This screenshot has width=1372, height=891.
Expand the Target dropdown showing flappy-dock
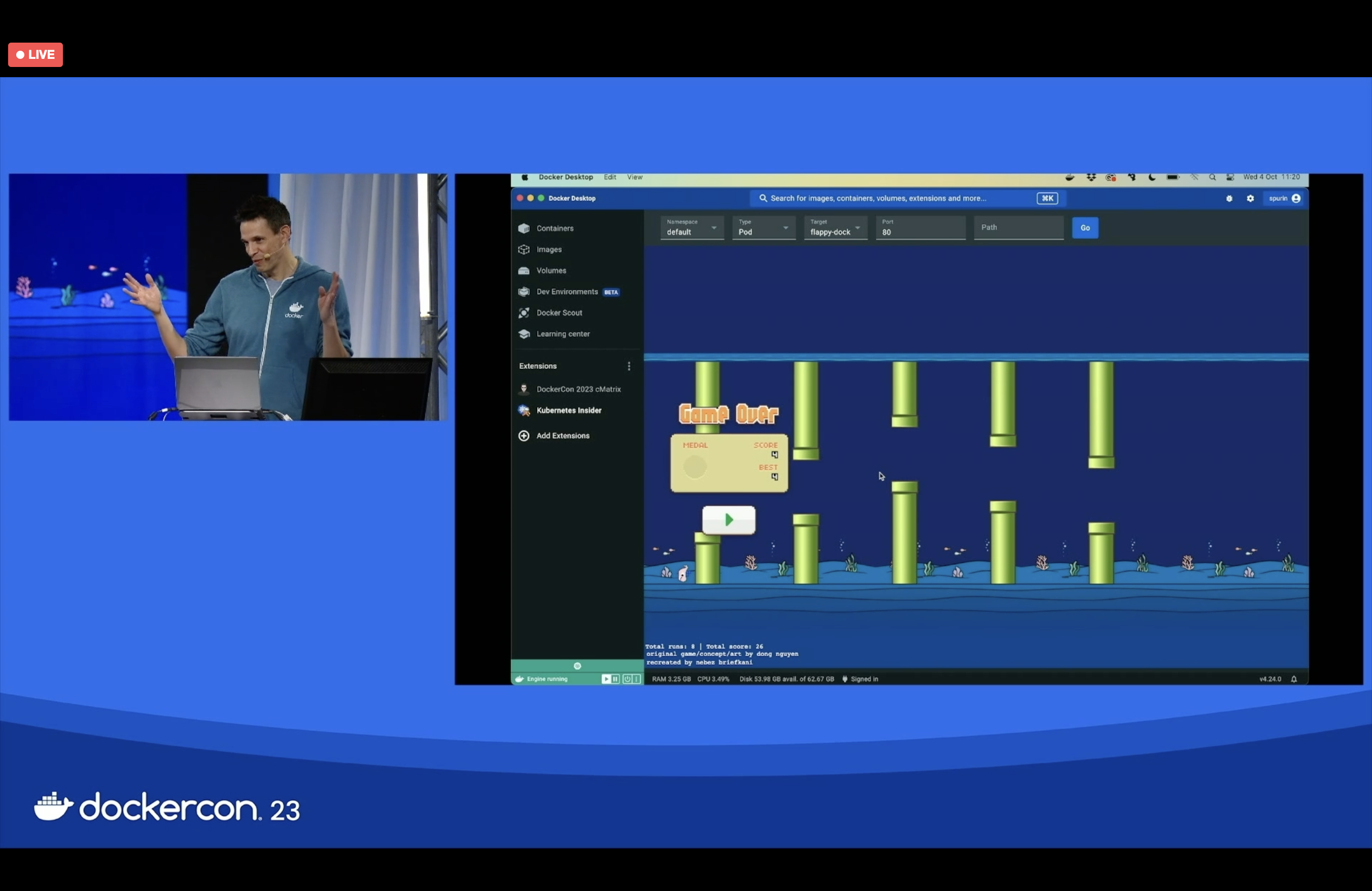(836, 228)
